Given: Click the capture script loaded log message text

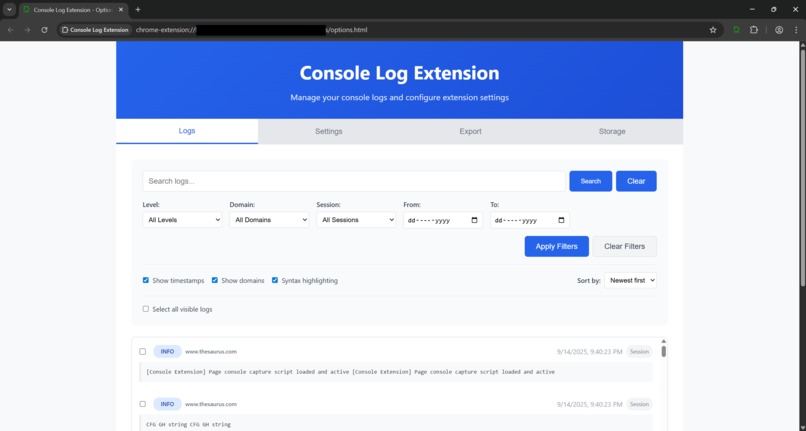Looking at the screenshot, I should pos(351,372).
